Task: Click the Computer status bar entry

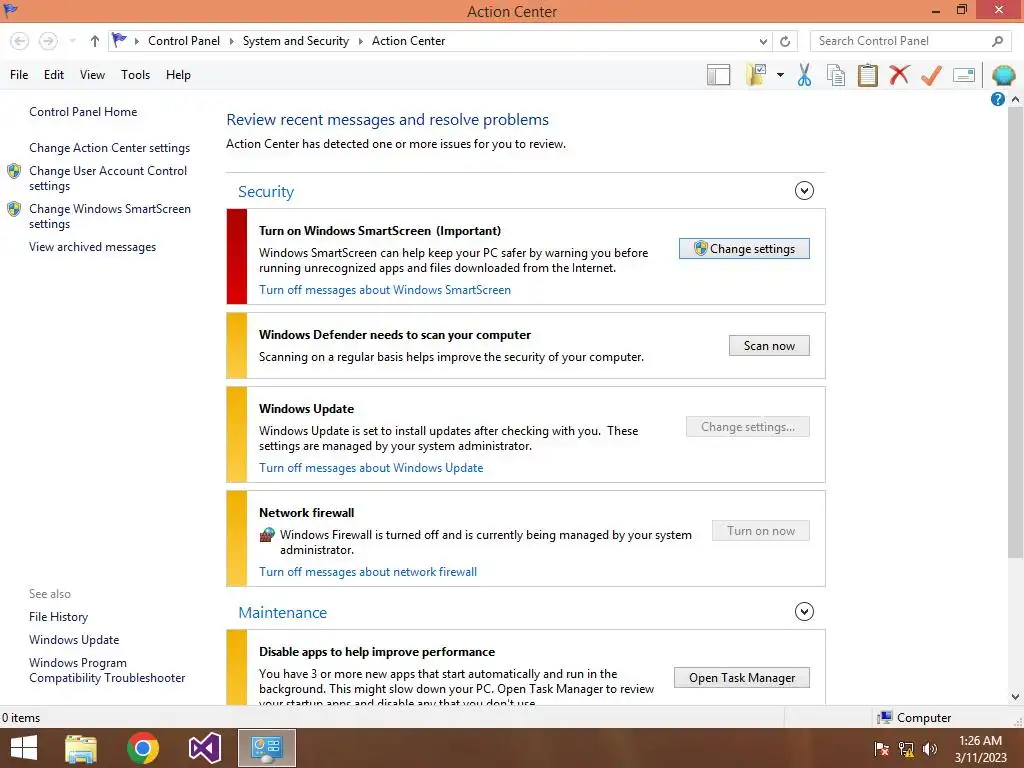Action: (914, 718)
